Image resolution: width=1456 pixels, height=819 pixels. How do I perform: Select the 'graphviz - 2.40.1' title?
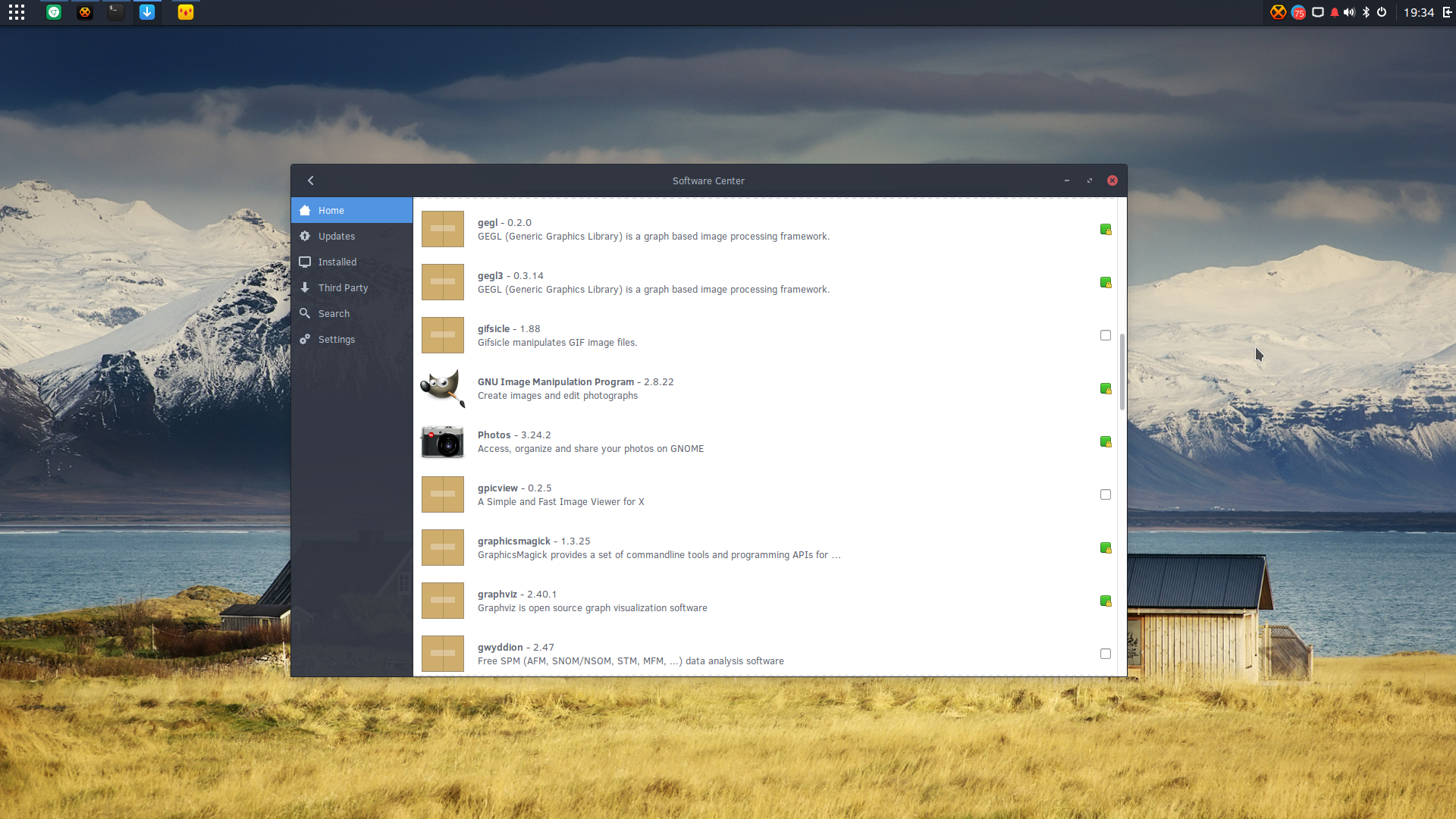517,595
